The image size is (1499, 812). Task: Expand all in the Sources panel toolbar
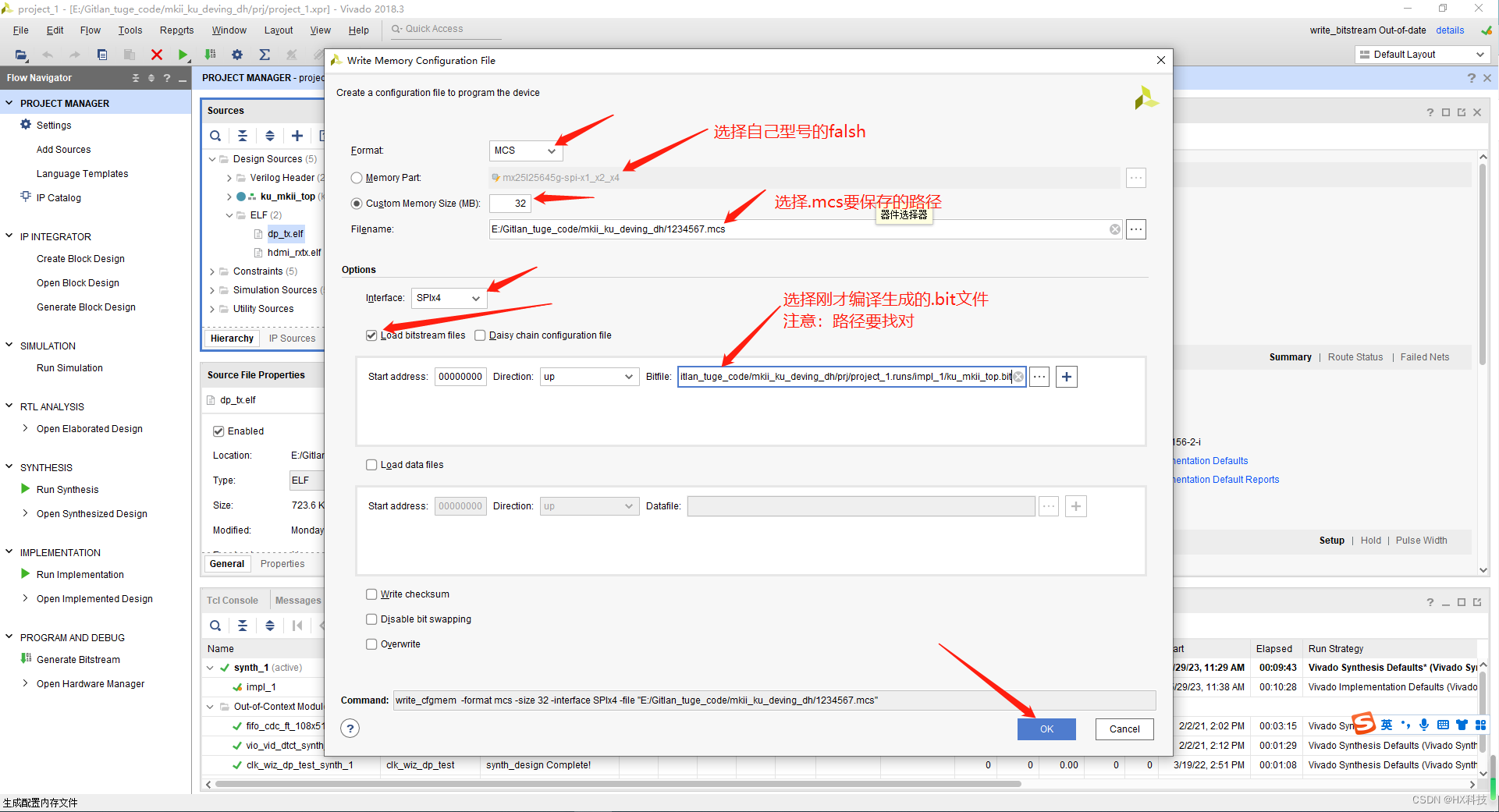tap(270, 136)
